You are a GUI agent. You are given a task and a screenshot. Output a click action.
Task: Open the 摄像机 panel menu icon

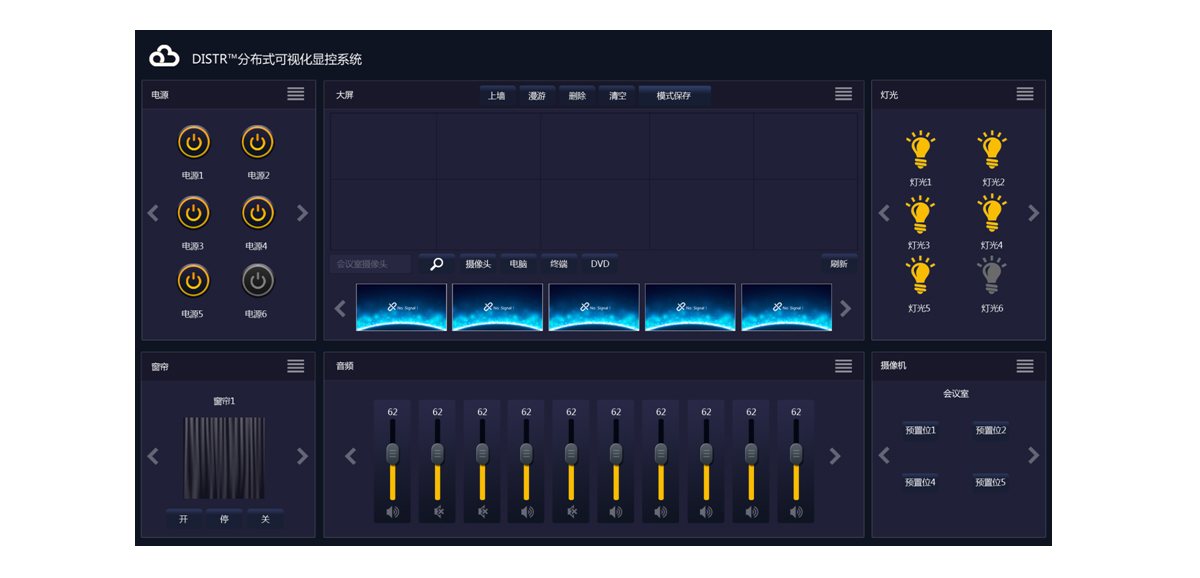1025,366
